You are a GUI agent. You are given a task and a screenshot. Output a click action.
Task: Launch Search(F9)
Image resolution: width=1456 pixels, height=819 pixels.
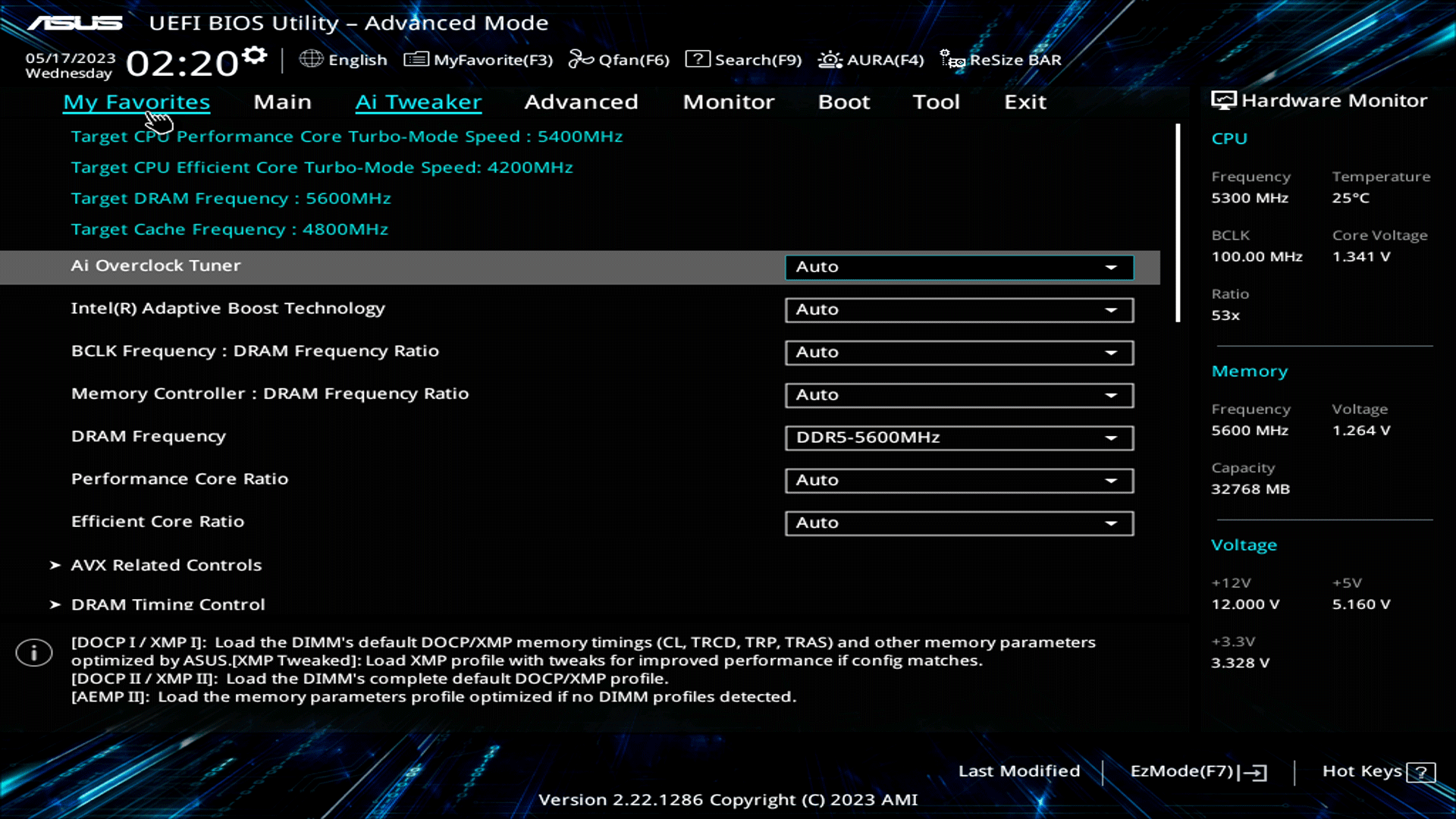(698, 58)
